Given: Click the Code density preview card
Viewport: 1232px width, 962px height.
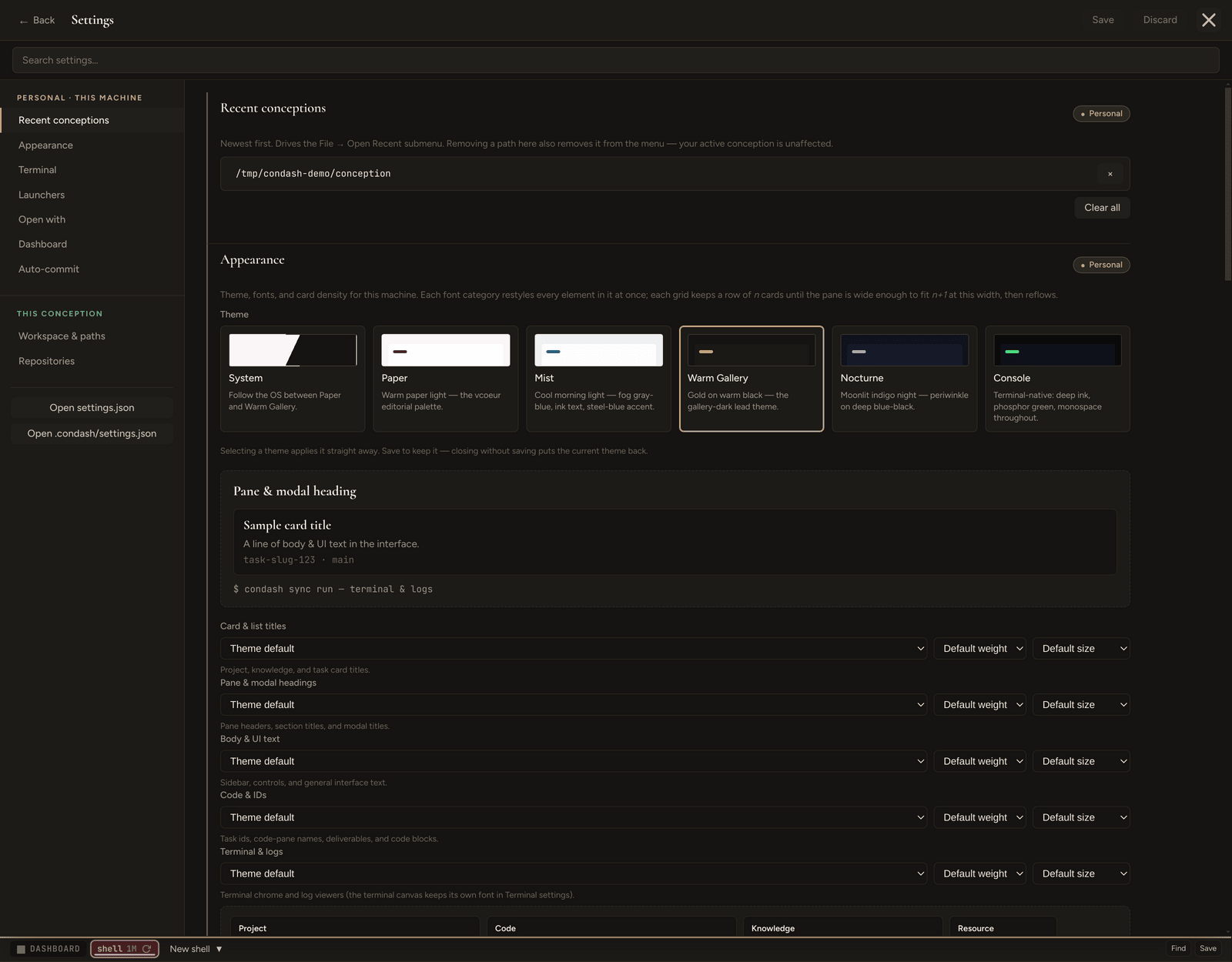Looking at the screenshot, I should [x=611, y=927].
